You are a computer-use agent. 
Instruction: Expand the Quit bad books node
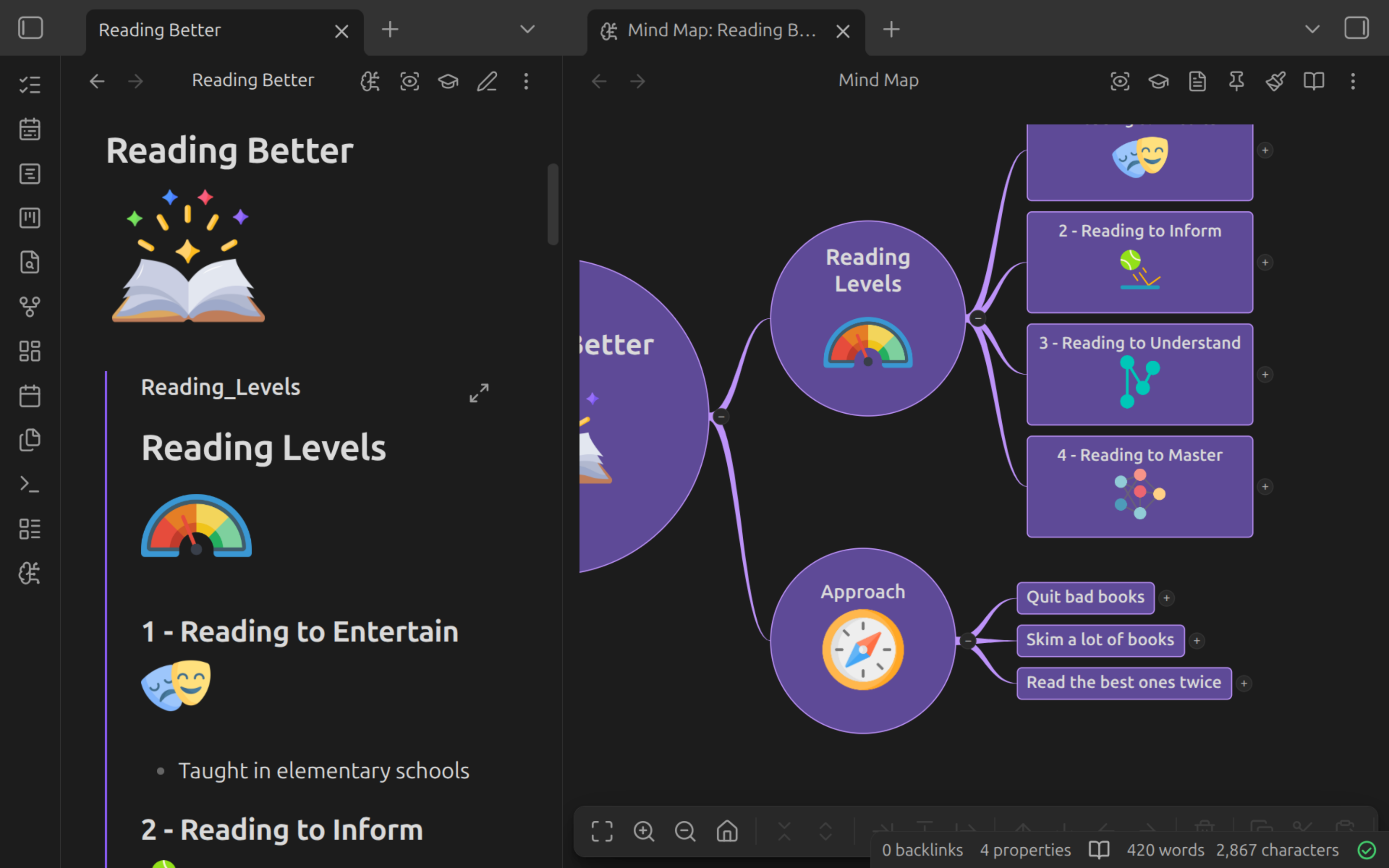pos(1166,598)
